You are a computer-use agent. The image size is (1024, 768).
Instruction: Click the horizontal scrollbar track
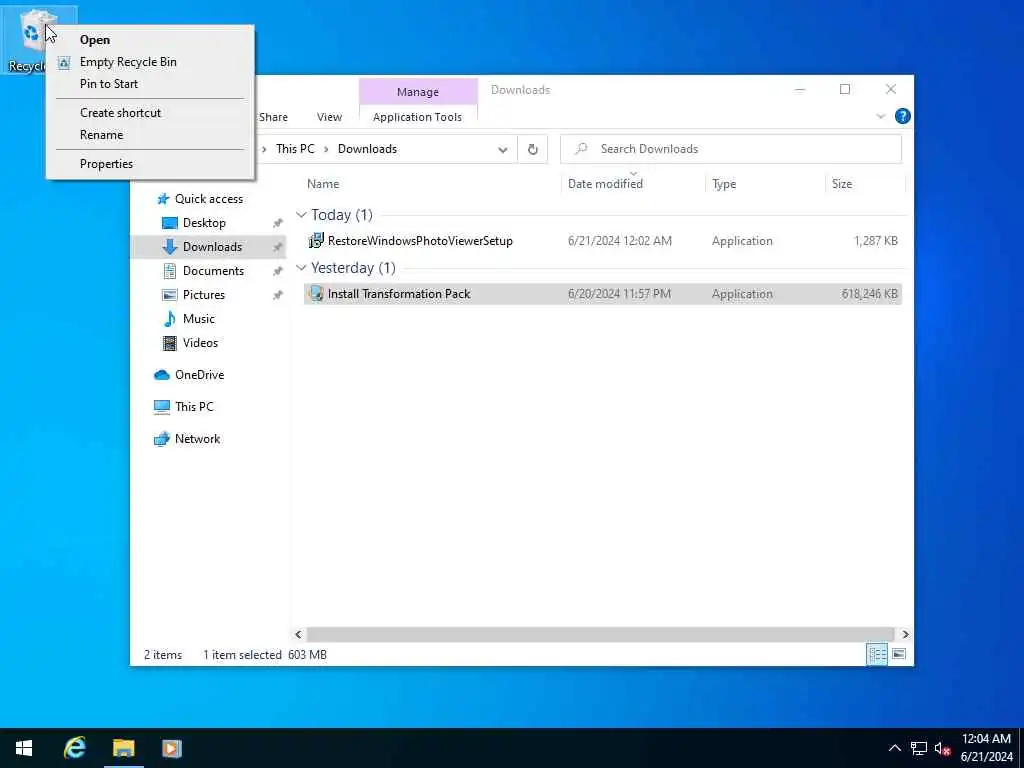600,635
